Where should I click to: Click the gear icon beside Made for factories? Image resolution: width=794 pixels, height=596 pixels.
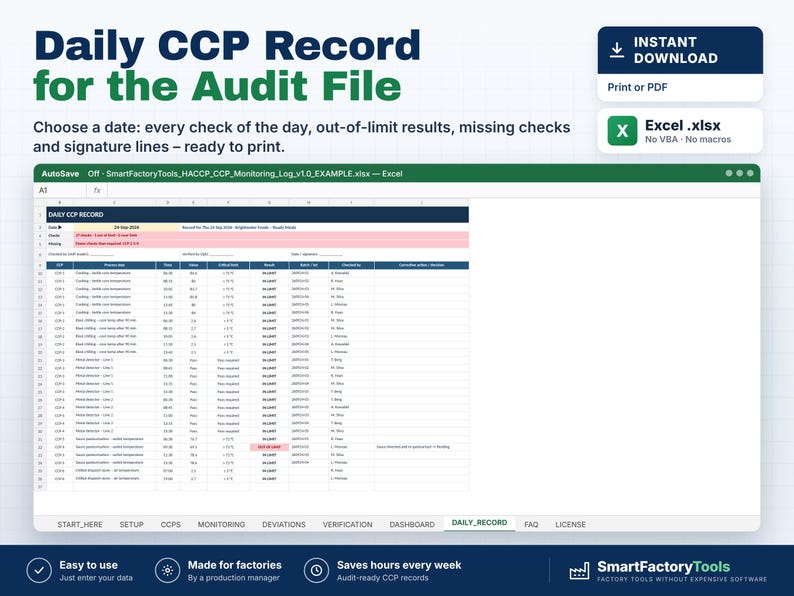point(168,571)
